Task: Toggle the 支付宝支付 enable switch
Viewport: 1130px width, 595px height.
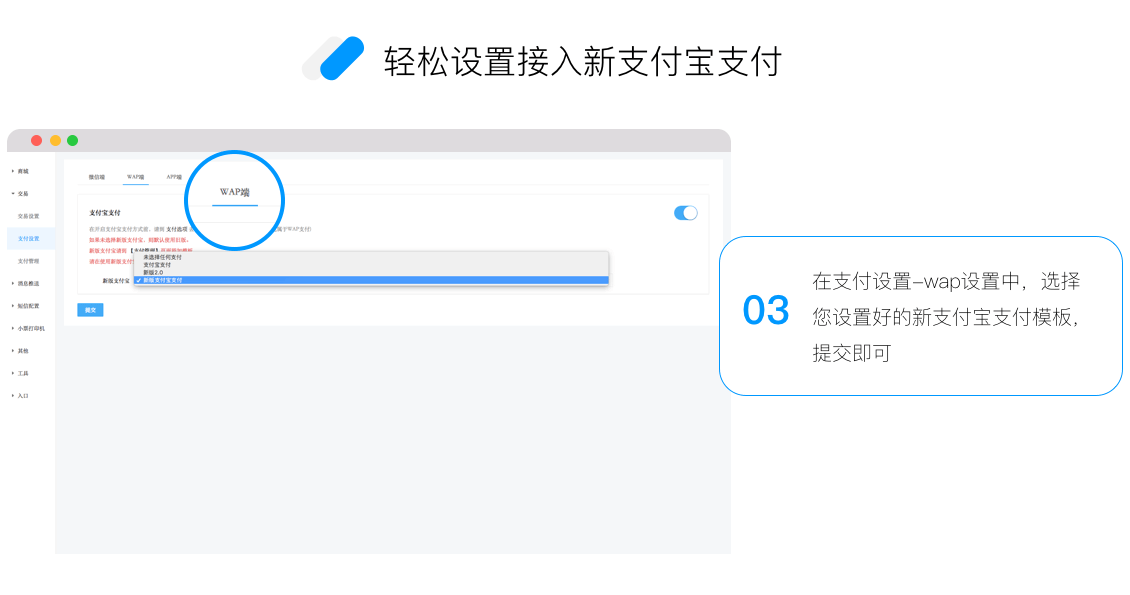Action: 685,212
